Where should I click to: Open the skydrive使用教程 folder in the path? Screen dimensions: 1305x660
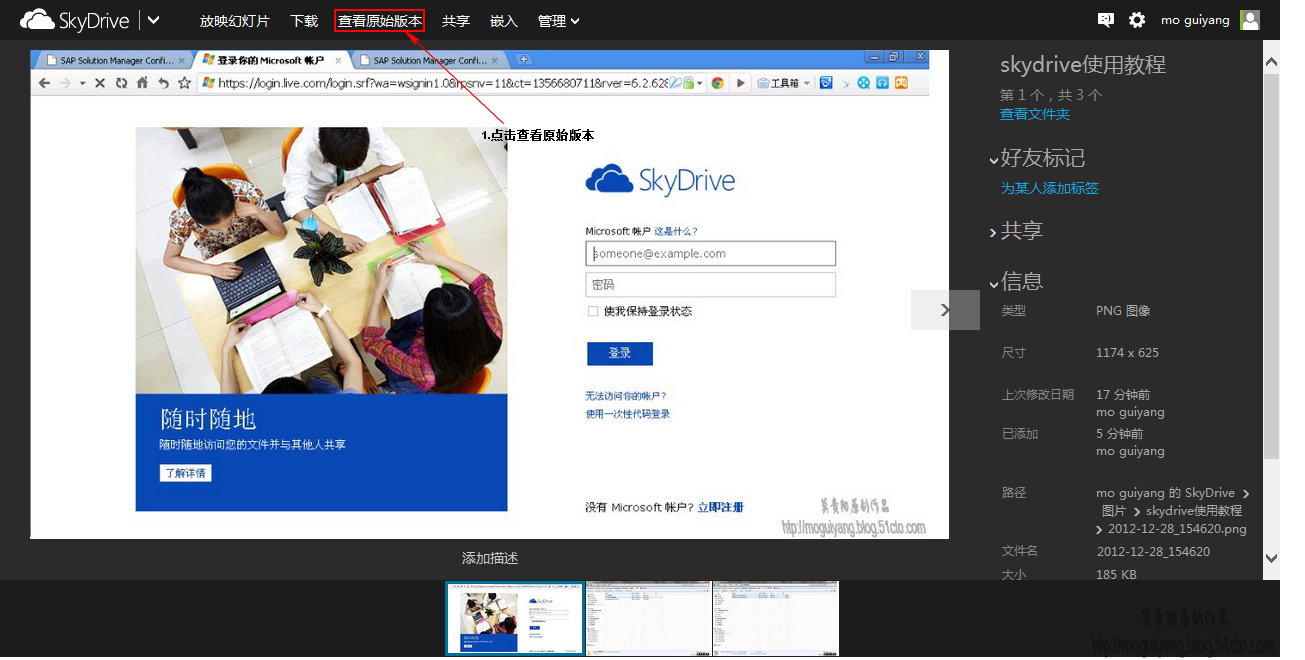[1194, 511]
